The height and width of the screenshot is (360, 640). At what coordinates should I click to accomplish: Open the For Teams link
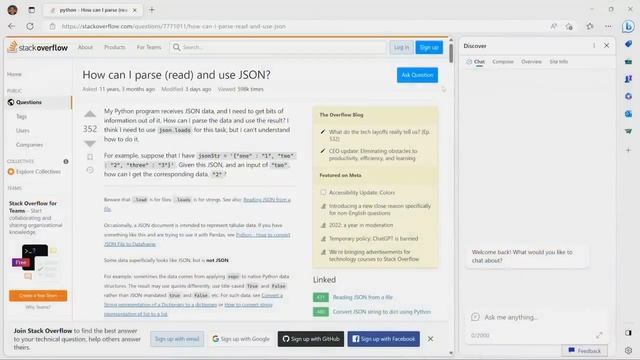coord(149,47)
